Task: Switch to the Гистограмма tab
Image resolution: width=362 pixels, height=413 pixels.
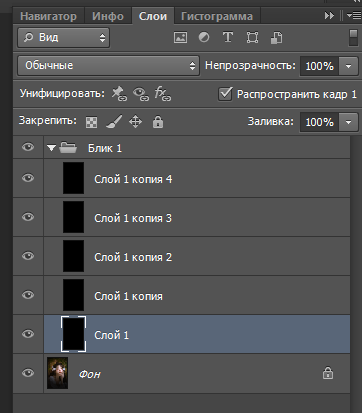Action: coord(217,16)
